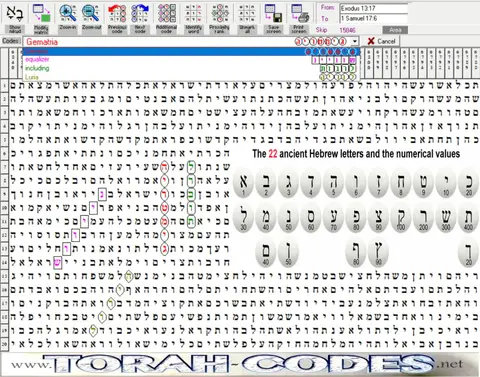The height and width of the screenshot is (377, 480).
Task: Open the Codes dropdown arrow
Action: coord(355,41)
